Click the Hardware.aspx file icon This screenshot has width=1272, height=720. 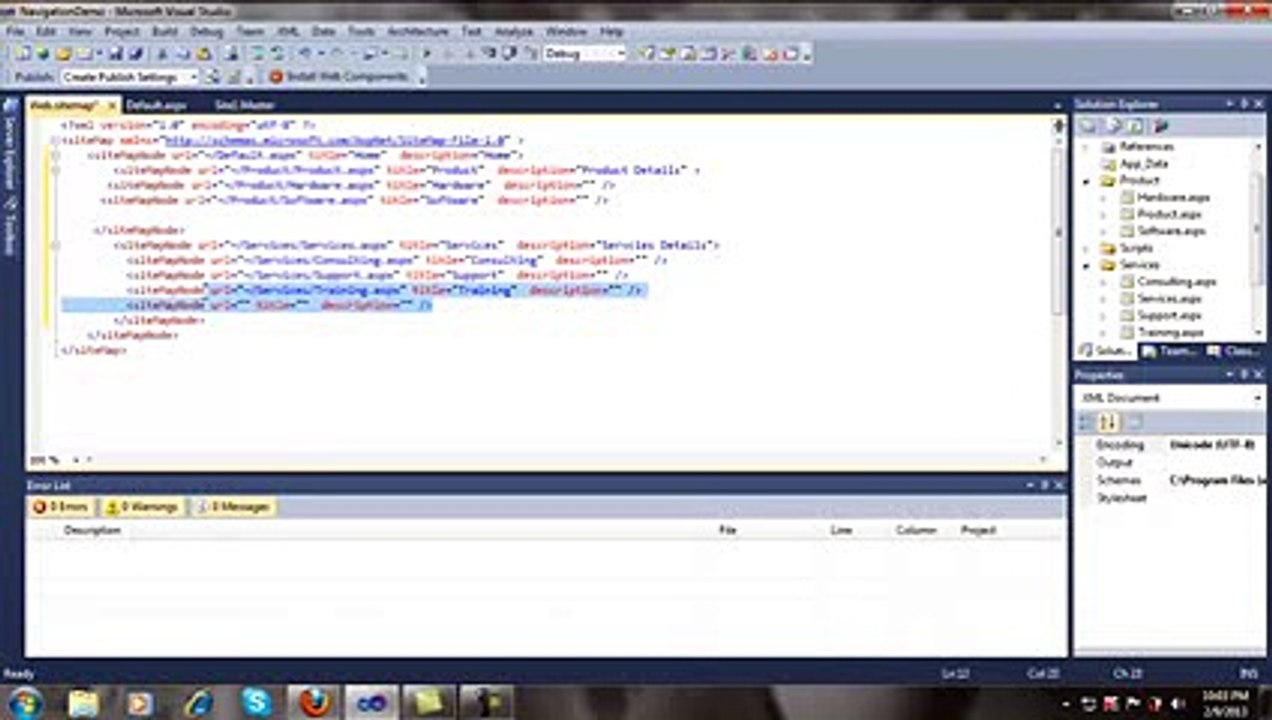click(x=1127, y=198)
